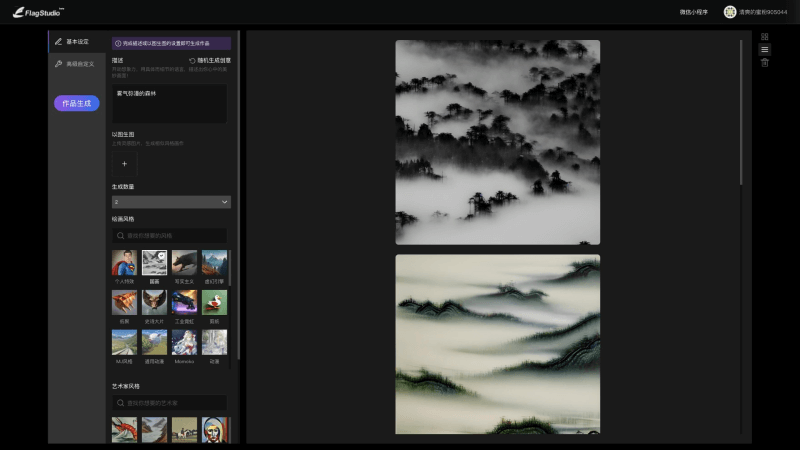Switch to grid view layout icon
The image size is (800, 450).
point(765,36)
